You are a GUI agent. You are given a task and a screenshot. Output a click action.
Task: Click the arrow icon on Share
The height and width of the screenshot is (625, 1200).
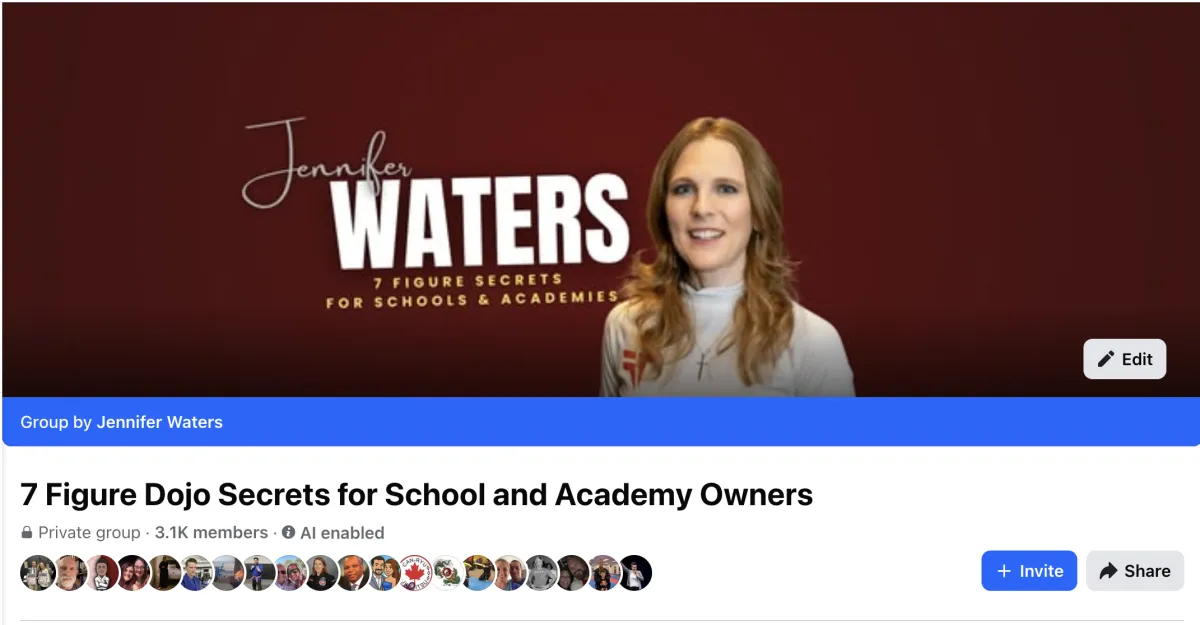tap(1108, 571)
